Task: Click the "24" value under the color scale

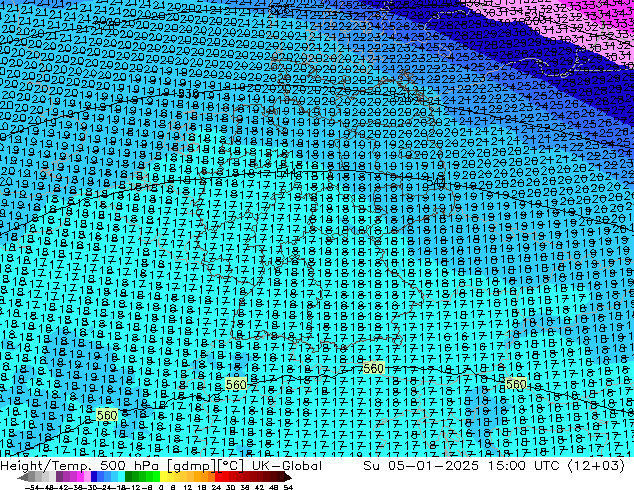Action: click(x=216, y=487)
